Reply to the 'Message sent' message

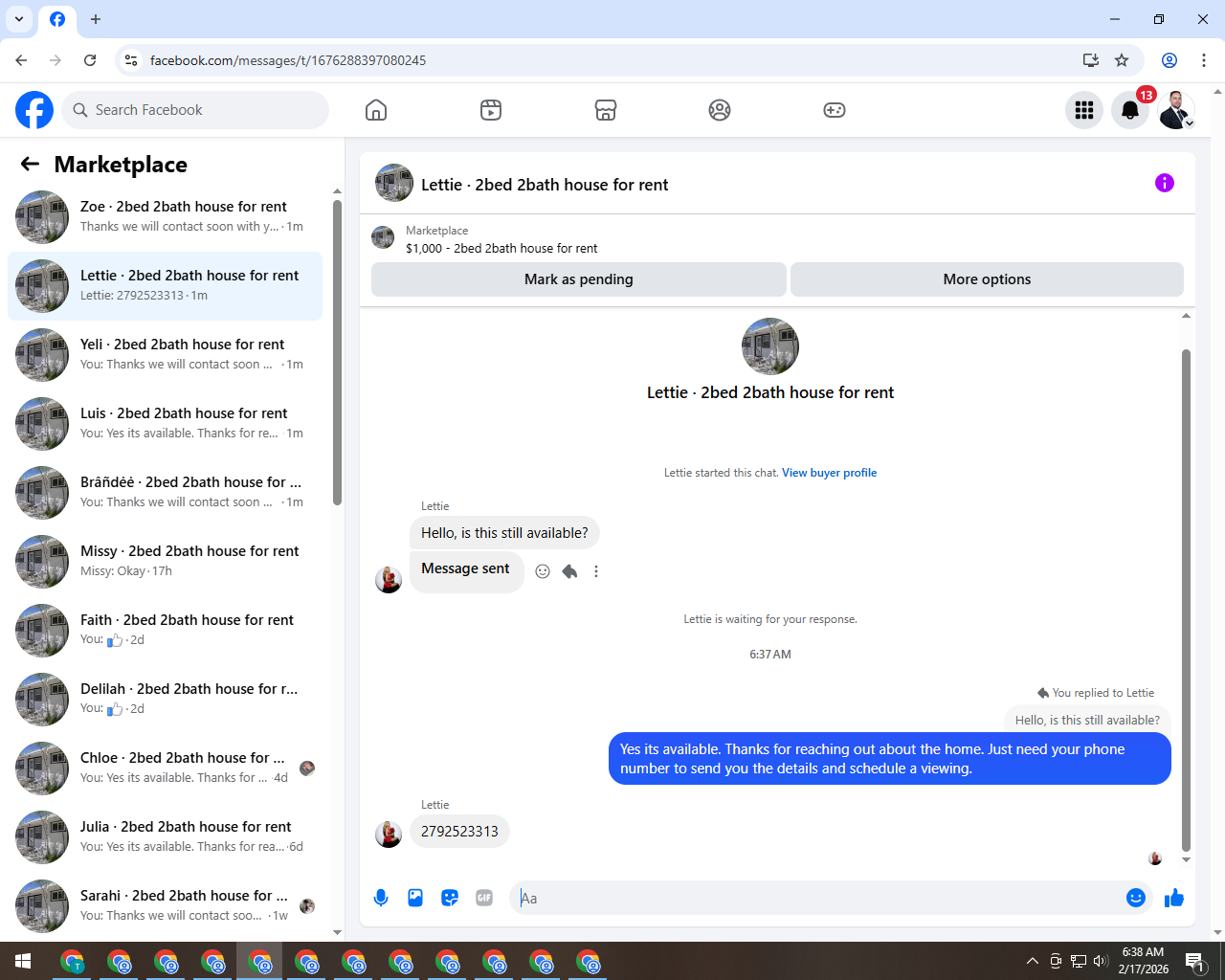tap(569, 571)
